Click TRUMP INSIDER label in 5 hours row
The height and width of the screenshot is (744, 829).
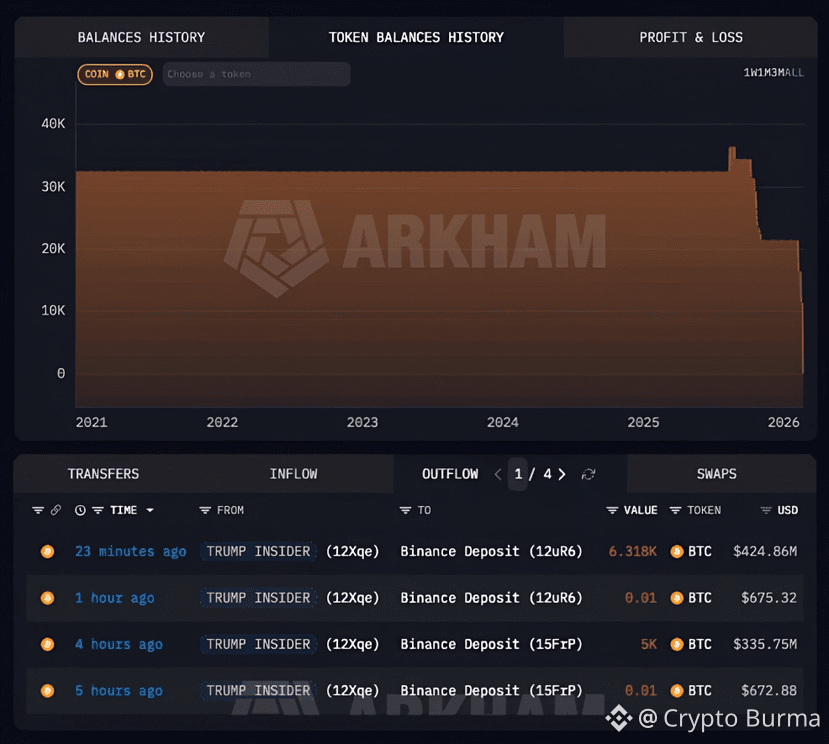coord(258,691)
